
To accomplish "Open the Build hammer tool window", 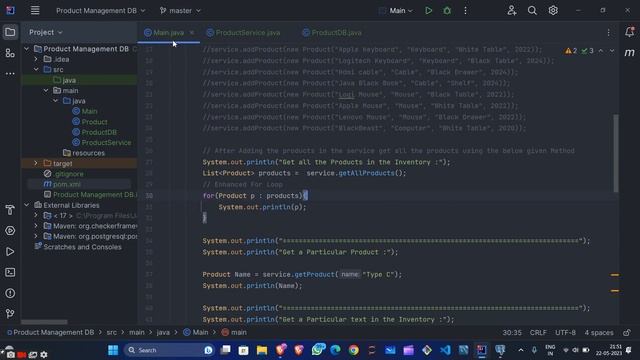I will [10, 210].
